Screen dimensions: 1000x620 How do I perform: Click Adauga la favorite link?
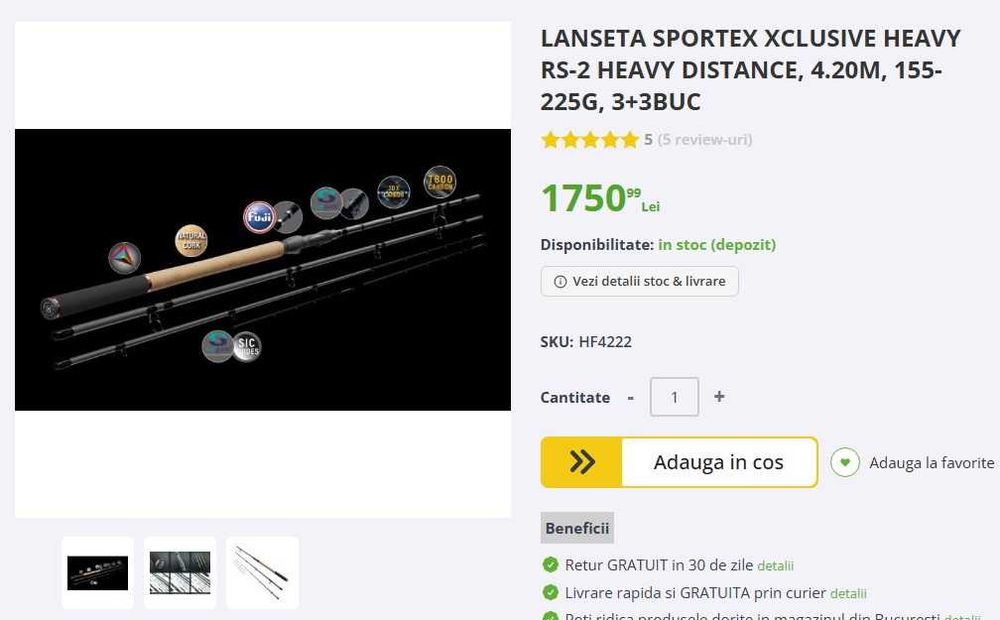931,462
